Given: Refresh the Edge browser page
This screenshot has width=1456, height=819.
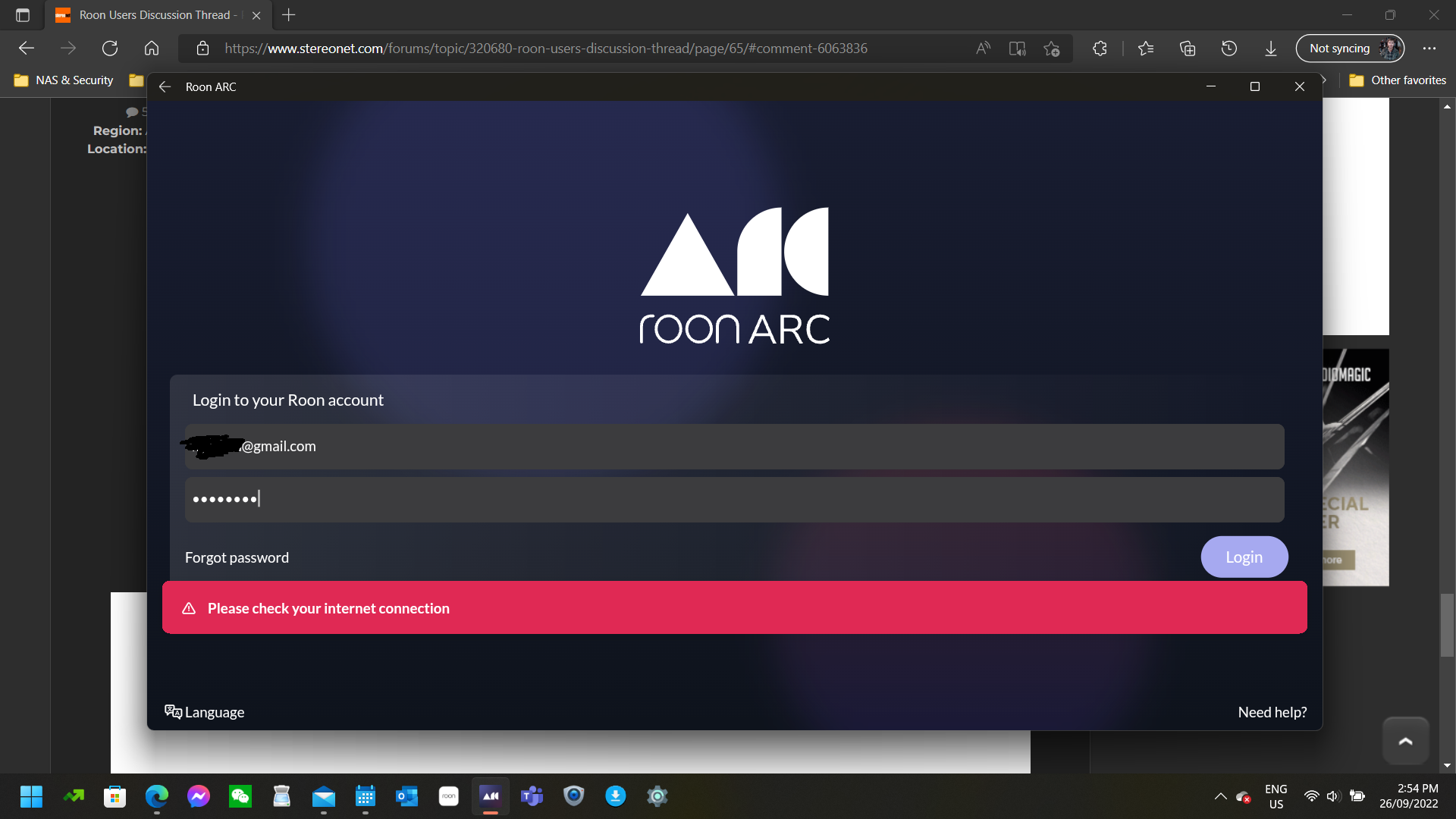Looking at the screenshot, I should pos(110,49).
